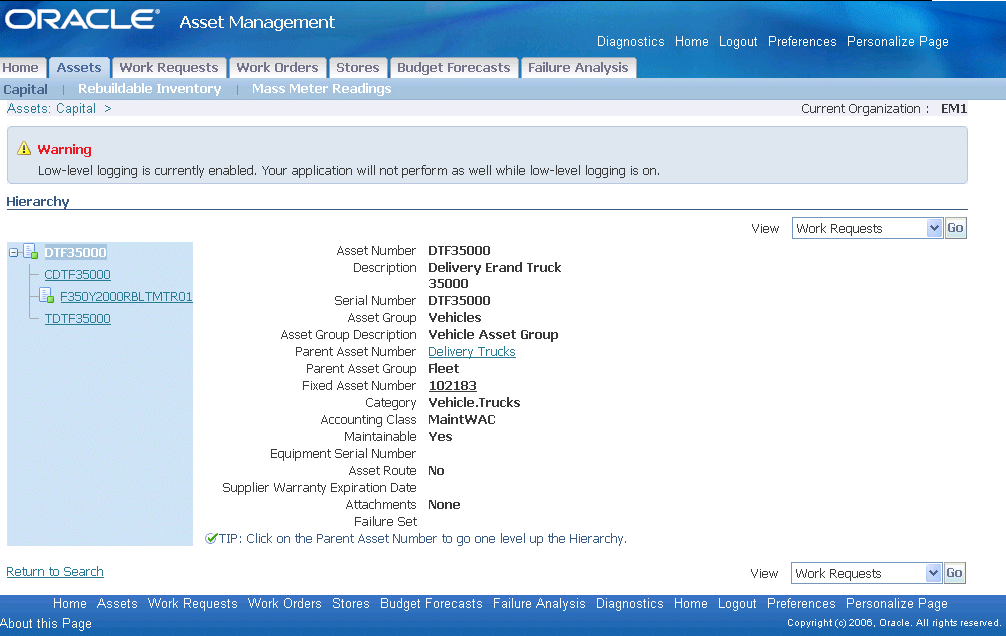
Task: Click the bottom Go button
Action: (x=955, y=573)
